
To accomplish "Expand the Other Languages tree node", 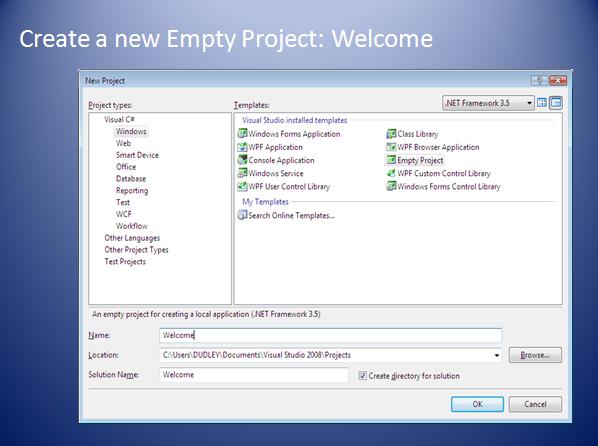I will (x=132, y=238).
